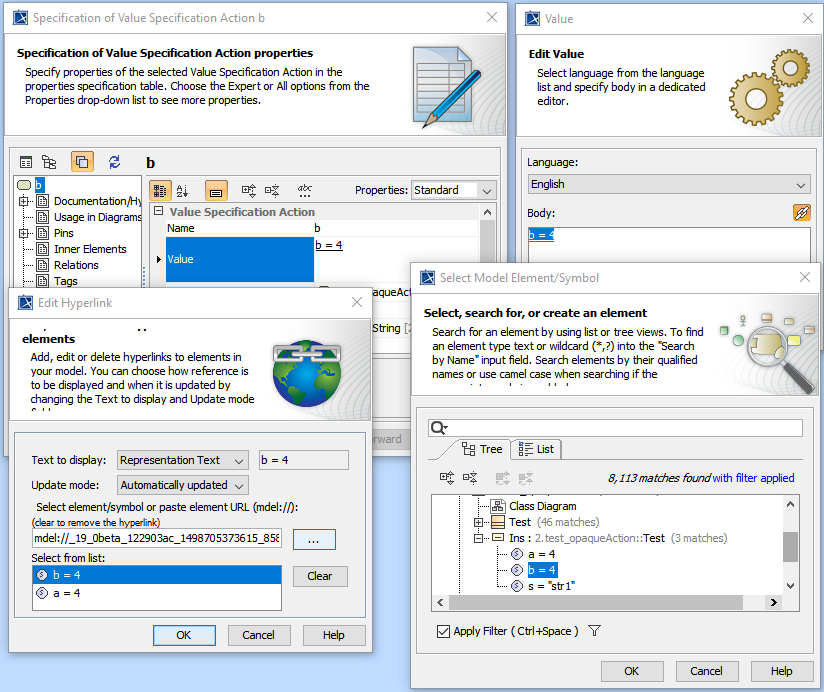
Task: Click the show description icon in properties toolbar
Action: tap(215, 190)
